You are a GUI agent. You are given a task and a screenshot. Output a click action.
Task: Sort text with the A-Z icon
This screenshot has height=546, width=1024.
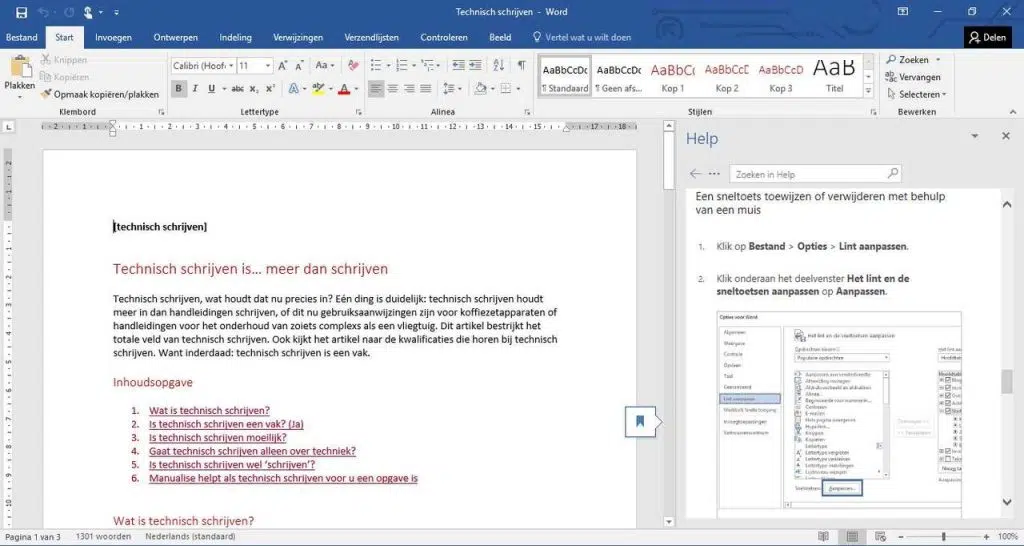[x=499, y=65]
